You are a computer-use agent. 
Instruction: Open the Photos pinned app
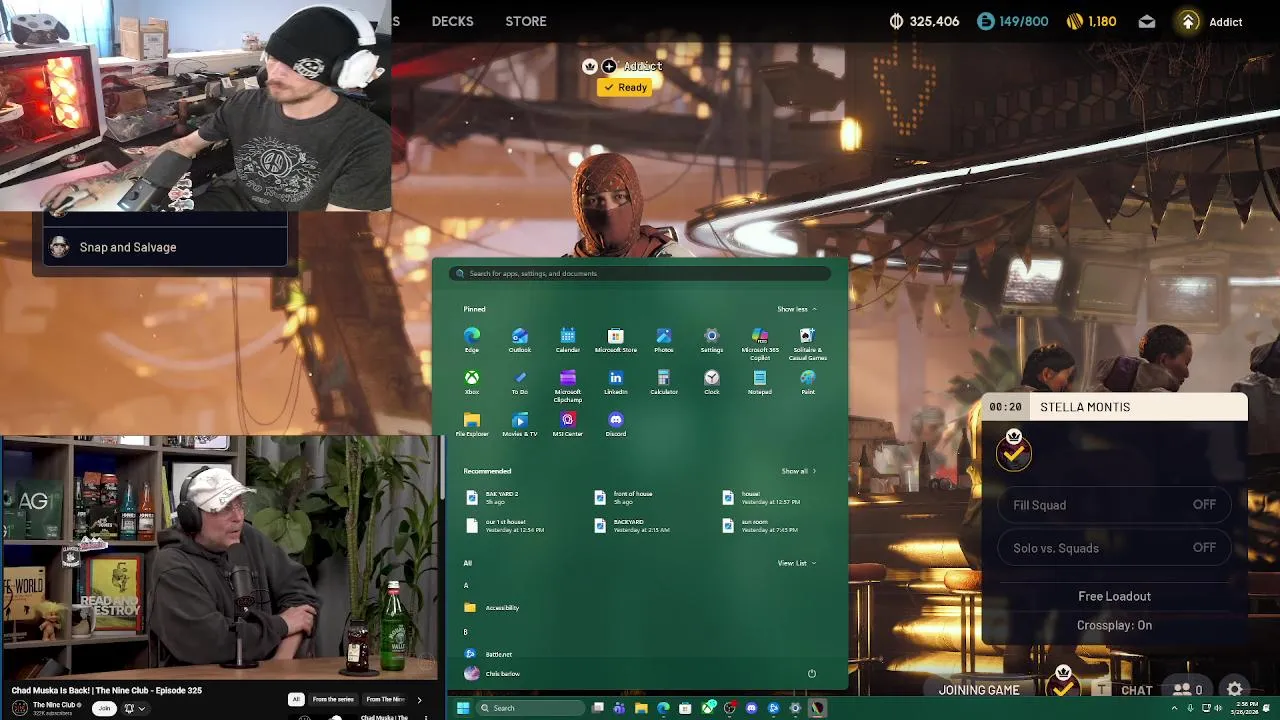(664, 340)
